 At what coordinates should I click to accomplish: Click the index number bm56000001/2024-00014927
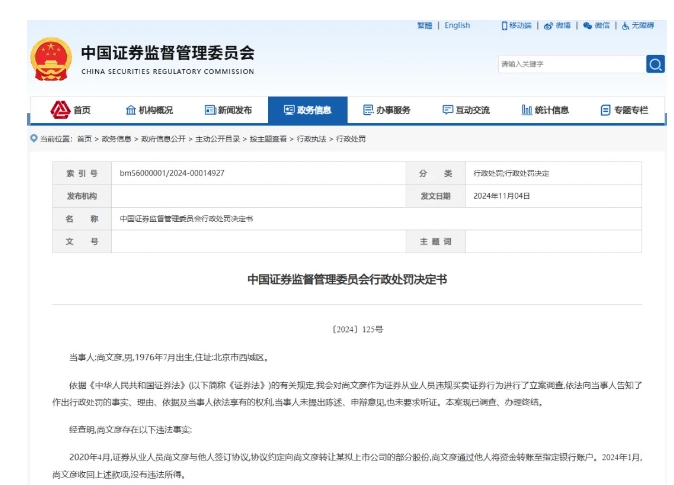click(172, 173)
